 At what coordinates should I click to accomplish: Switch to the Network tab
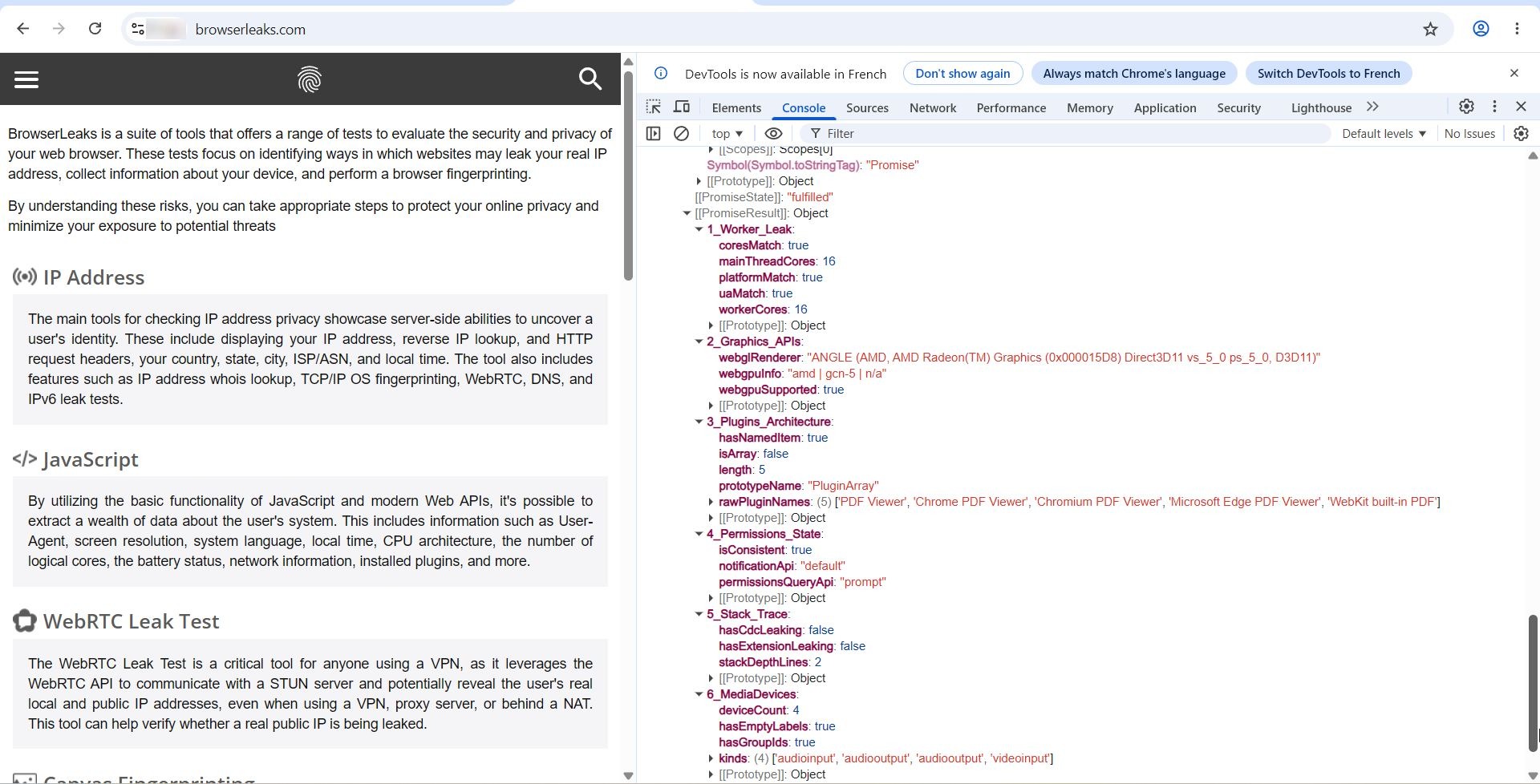coord(933,107)
